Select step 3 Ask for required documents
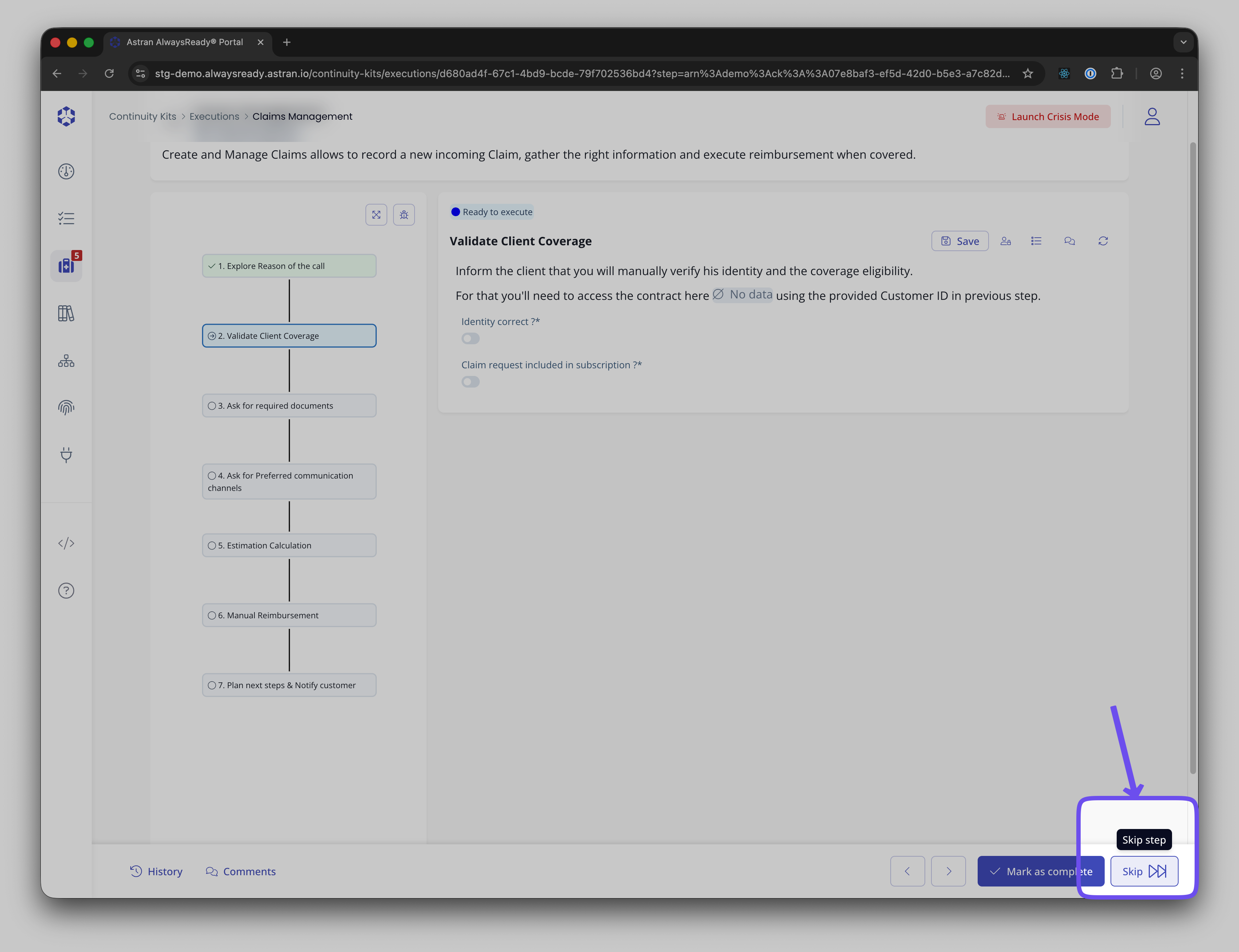 tap(289, 406)
